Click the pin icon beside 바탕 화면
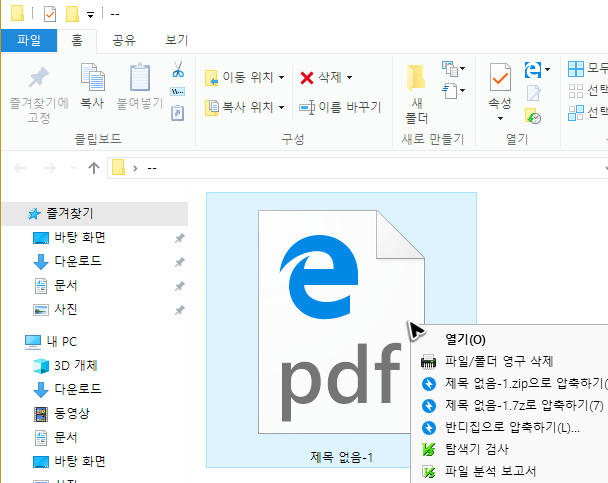Viewport: 608px width, 483px height. (180, 238)
